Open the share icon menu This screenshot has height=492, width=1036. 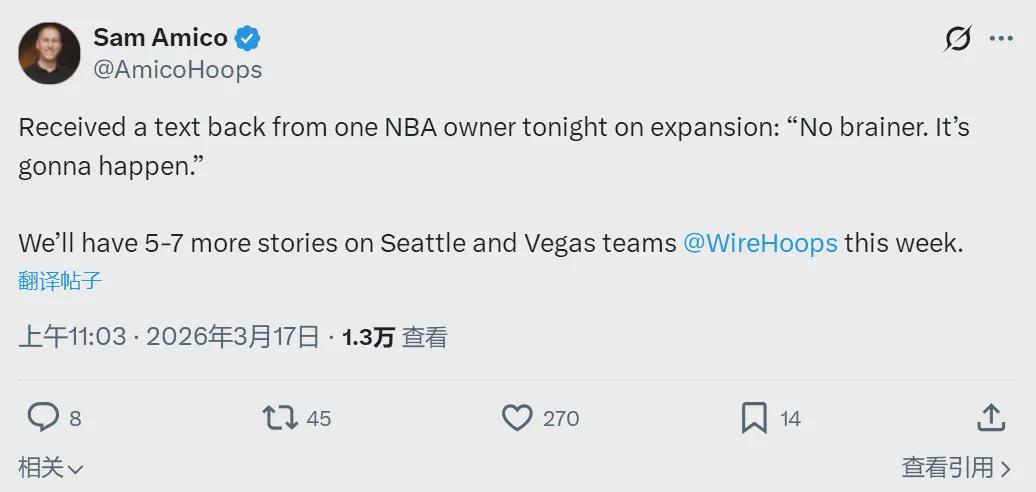(990, 417)
